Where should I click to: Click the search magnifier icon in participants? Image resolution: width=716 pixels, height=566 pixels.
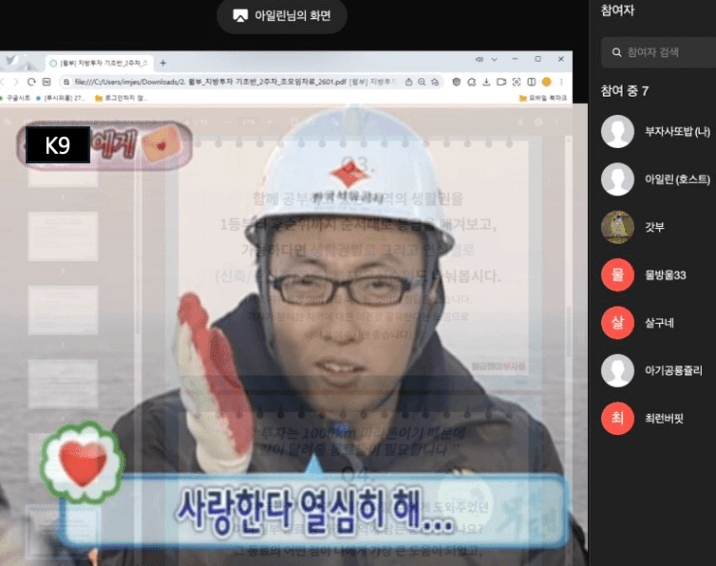616,52
